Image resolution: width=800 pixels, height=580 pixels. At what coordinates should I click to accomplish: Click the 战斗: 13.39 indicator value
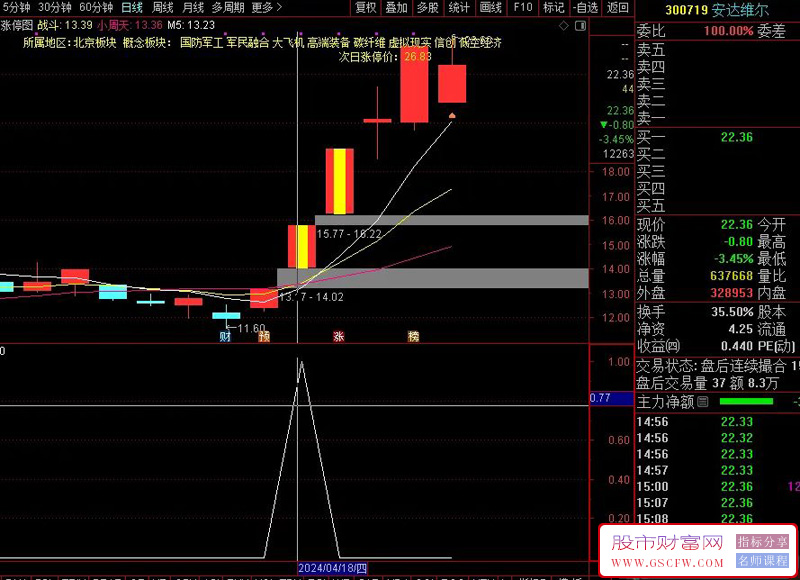point(65,25)
